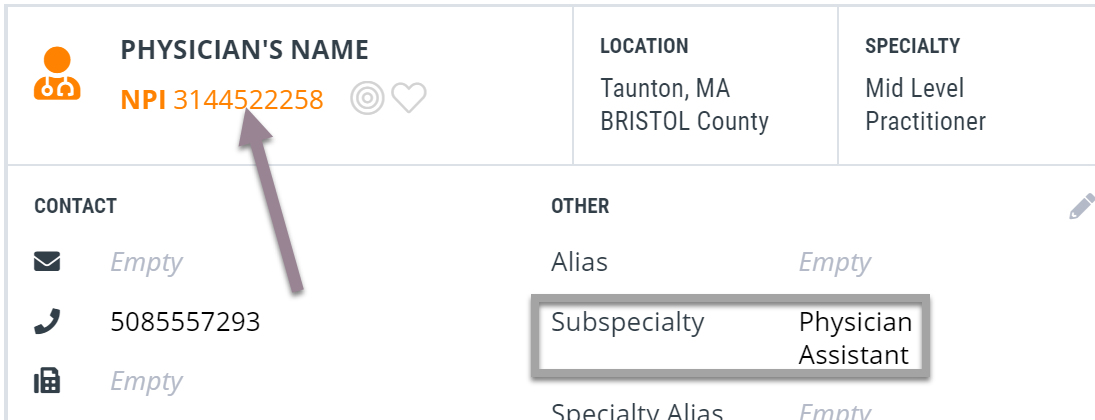Click the PHYSICIAN'S NAME heading
Screen dimensions: 1095x420
coord(244,50)
